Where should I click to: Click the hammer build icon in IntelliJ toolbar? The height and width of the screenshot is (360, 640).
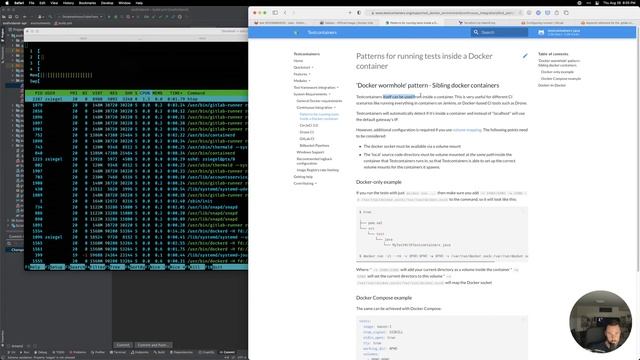(x=51, y=17)
